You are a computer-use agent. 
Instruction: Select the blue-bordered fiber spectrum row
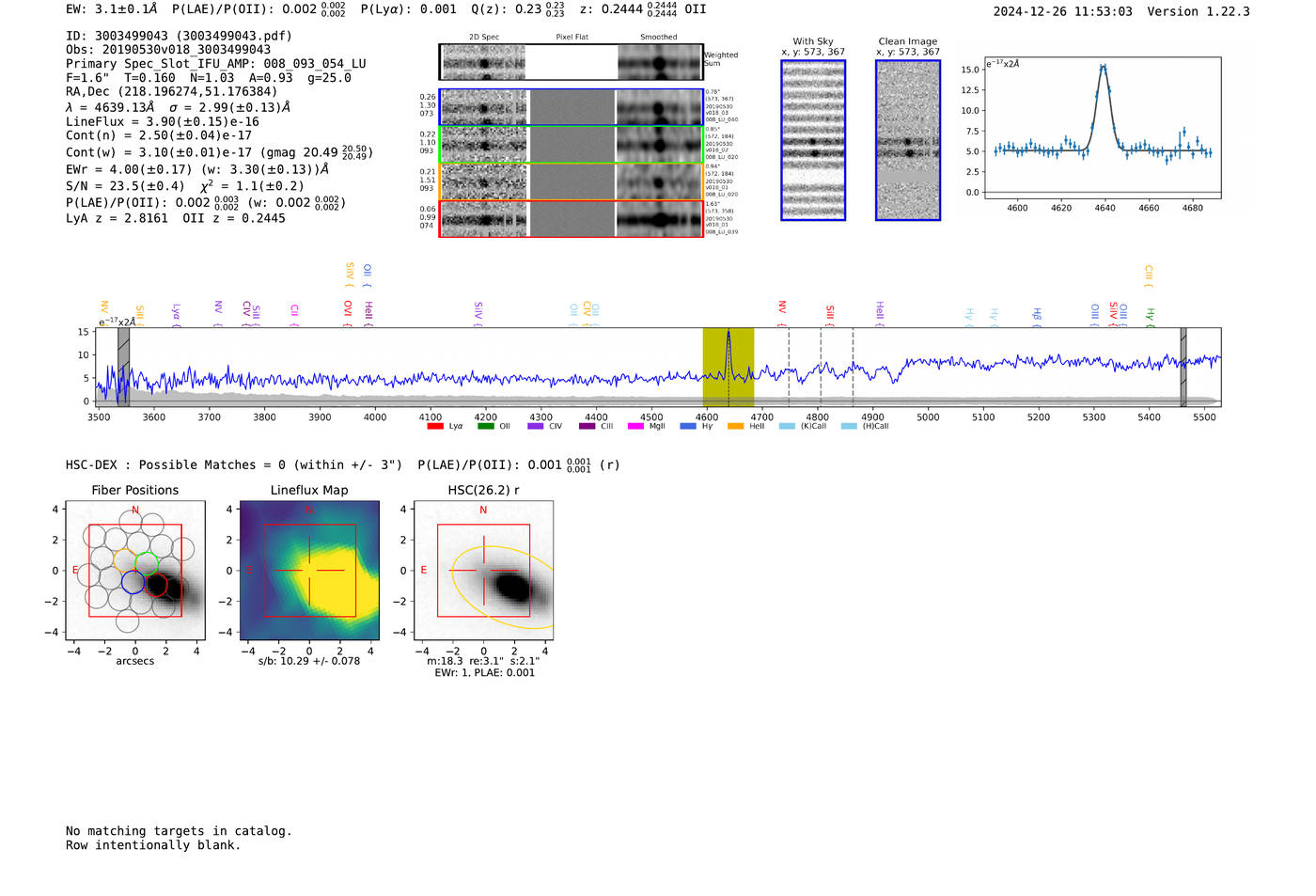point(572,107)
